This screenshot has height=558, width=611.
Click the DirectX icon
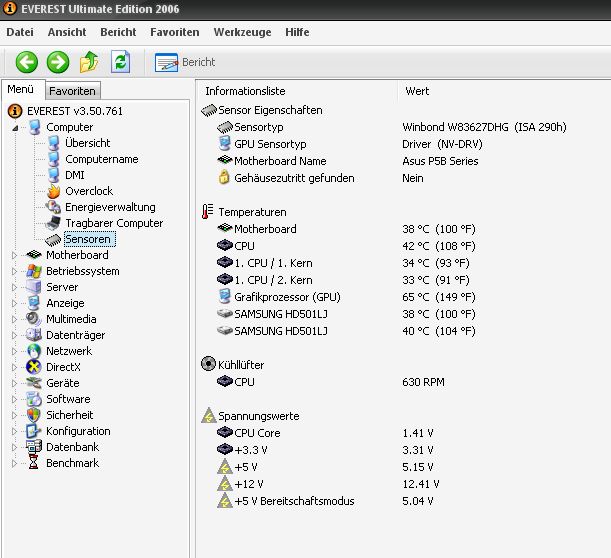pyautogui.click(x=34, y=367)
